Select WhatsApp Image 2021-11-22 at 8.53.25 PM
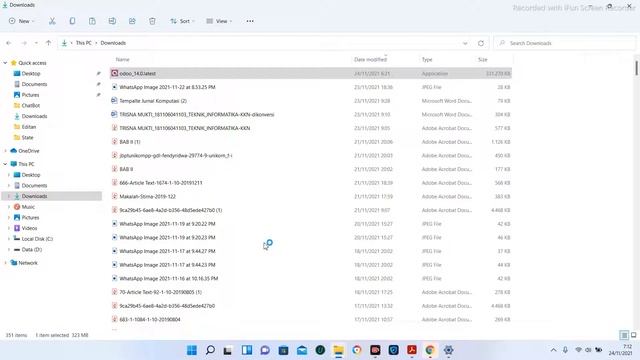 (311, 87)
